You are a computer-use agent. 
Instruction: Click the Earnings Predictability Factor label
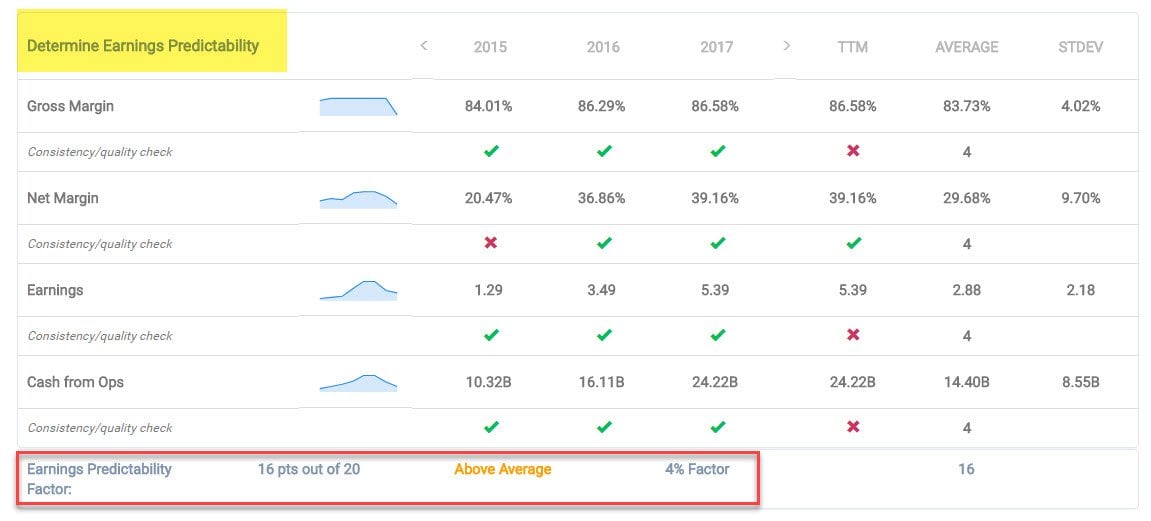[x=99, y=478]
